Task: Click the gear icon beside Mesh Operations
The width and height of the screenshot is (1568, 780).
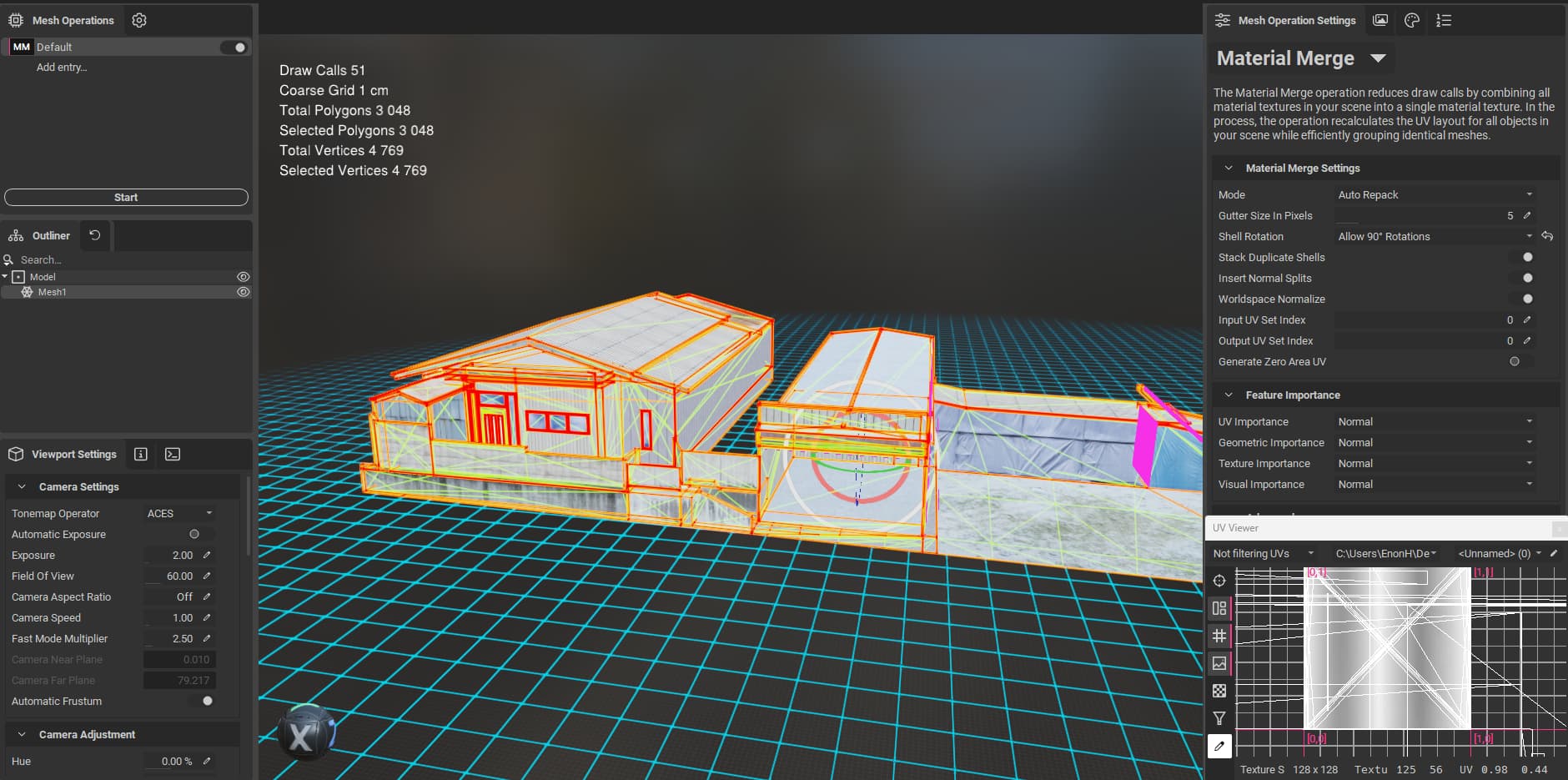Action: click(139, 20)
